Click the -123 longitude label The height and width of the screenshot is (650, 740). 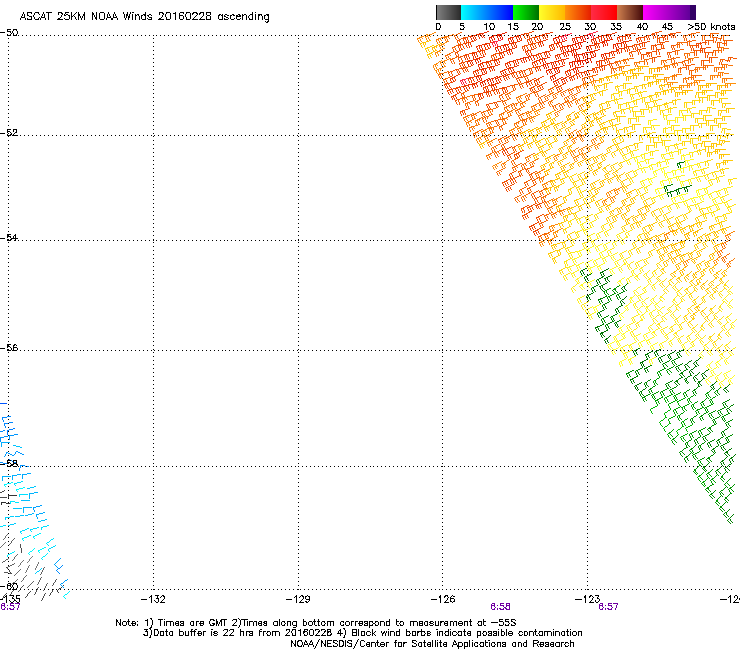tap(587, 599)
